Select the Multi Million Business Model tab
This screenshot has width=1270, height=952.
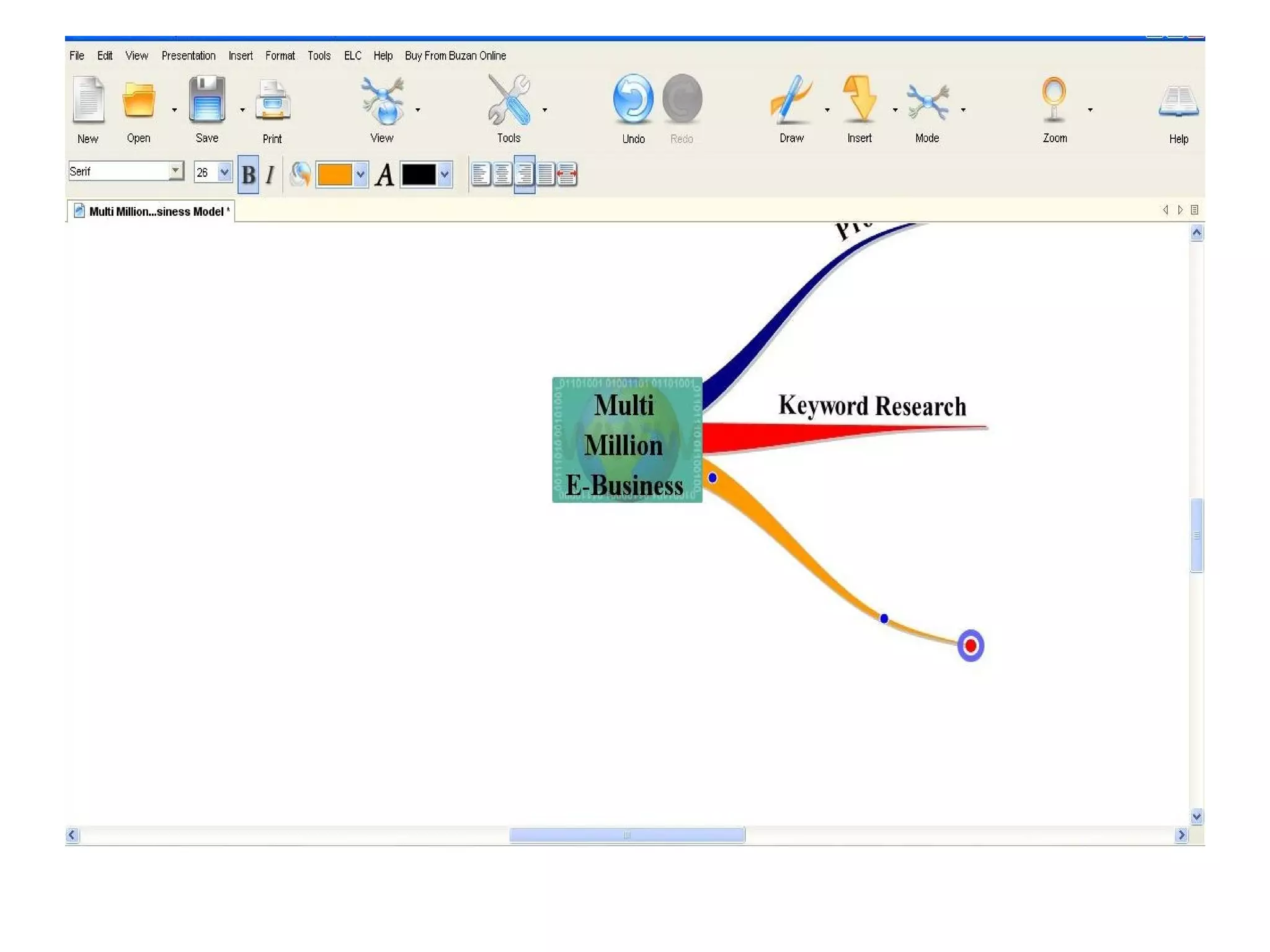155,211
